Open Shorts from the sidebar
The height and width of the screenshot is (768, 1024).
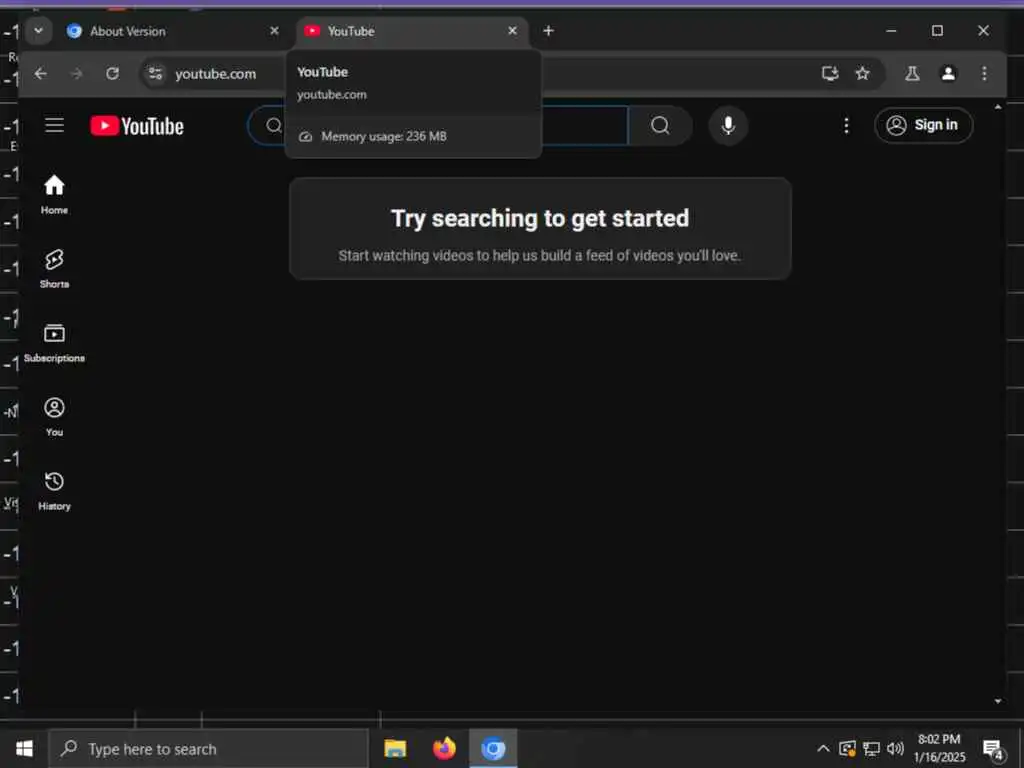tap(54, 269)
